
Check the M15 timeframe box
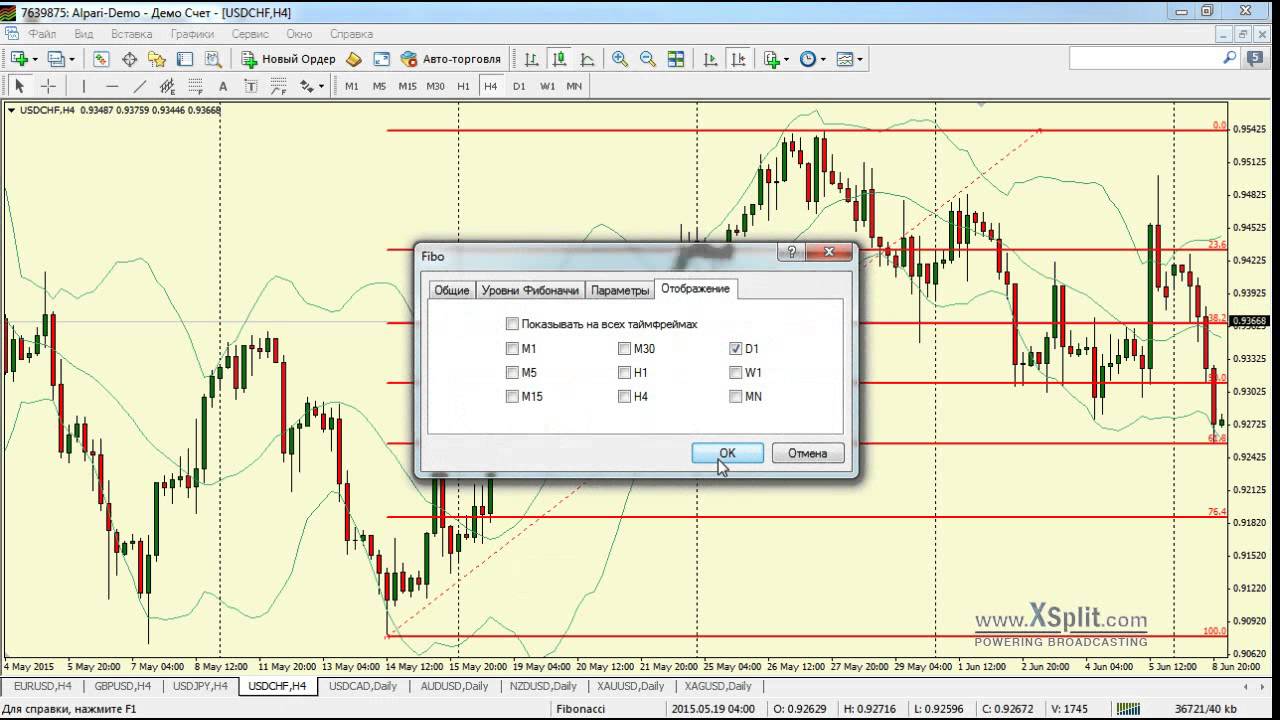point(512,397)
